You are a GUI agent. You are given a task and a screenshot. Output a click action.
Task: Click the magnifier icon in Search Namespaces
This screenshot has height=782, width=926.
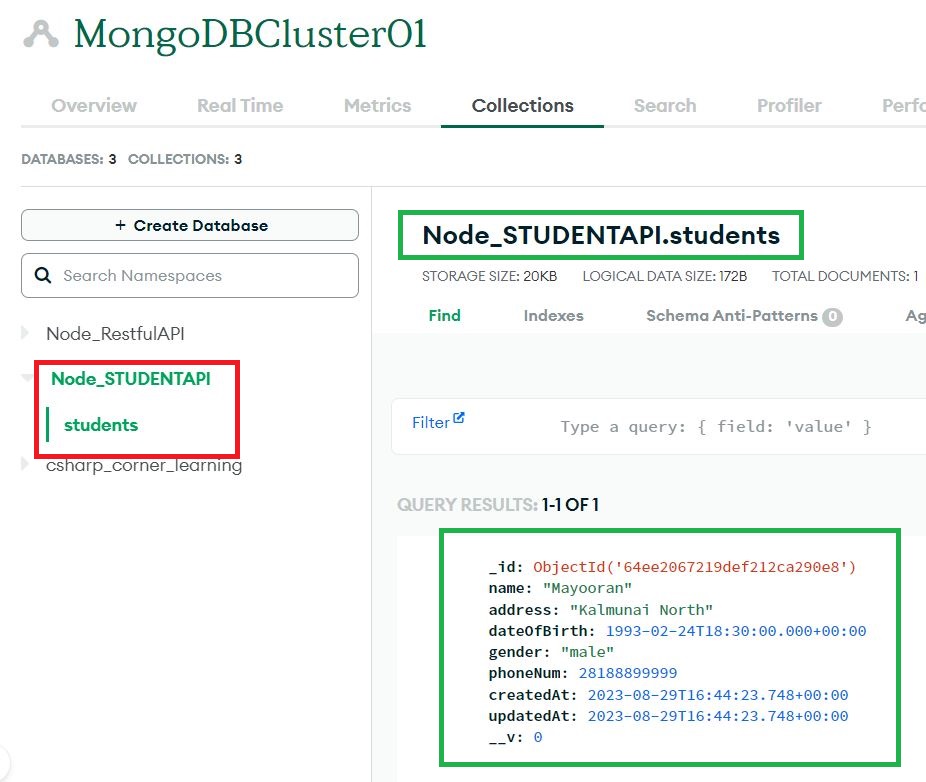pos(43,275)
